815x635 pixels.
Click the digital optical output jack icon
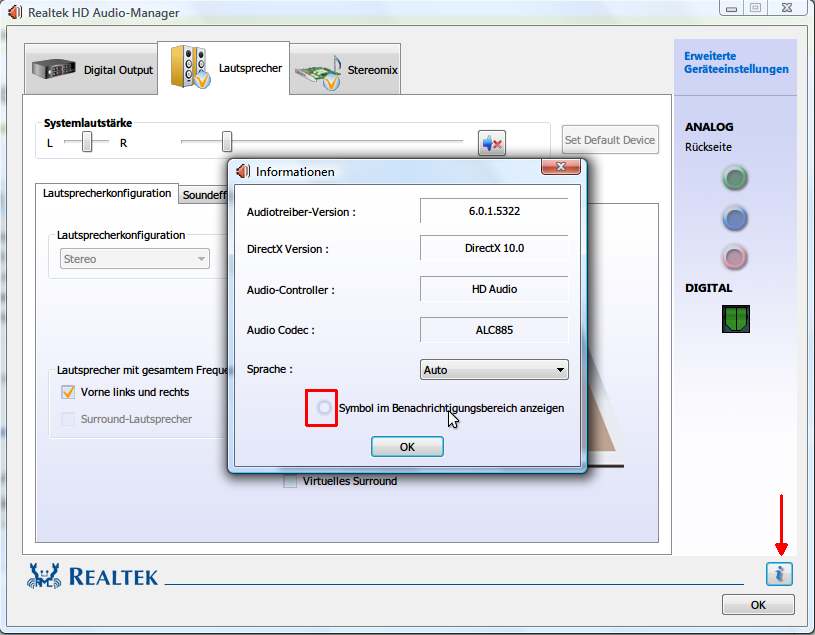tap(735, 319)
